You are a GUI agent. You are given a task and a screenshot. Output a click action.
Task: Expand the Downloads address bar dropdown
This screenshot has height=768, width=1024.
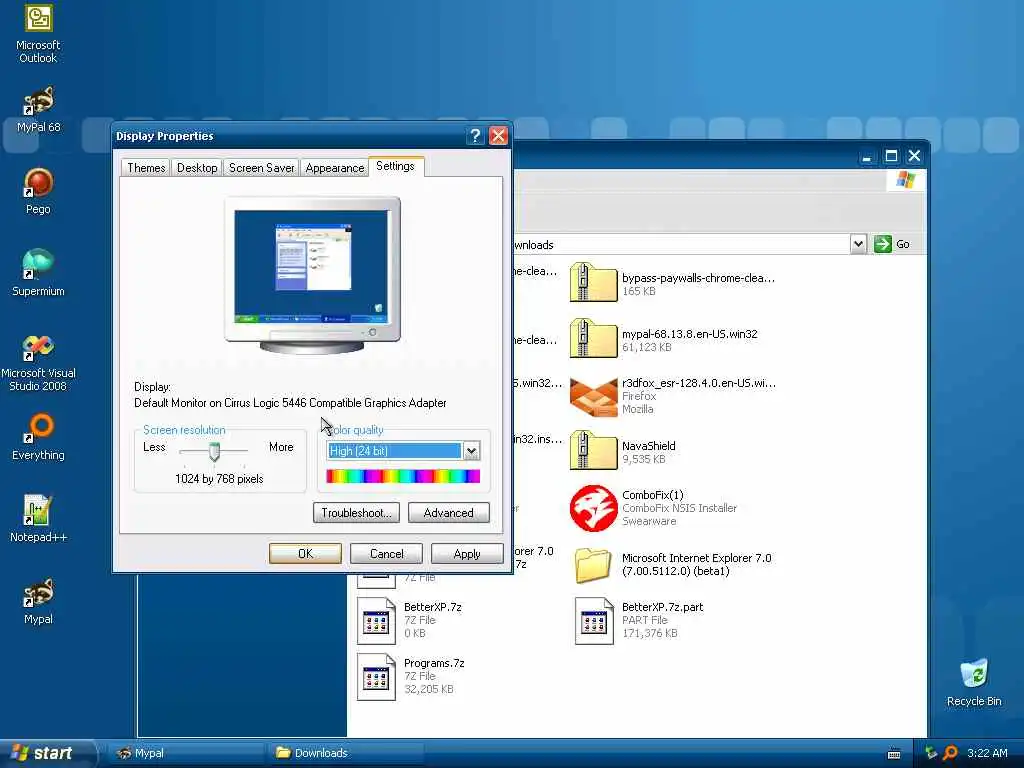click(858, 244)
